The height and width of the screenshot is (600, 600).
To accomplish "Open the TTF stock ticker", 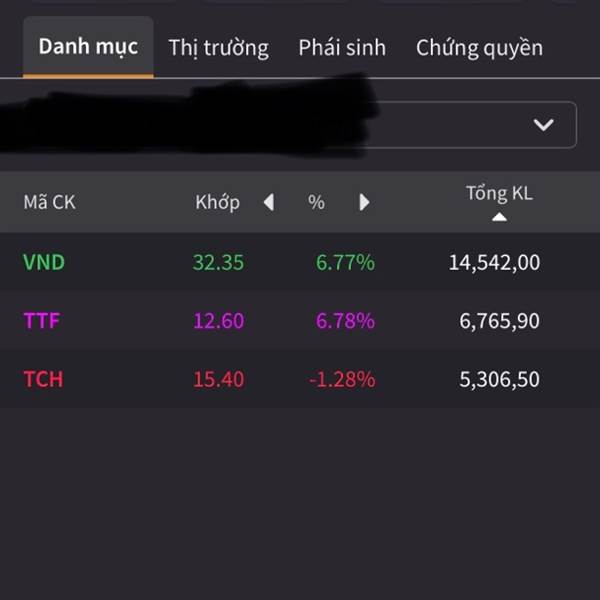I will (x=42, y=321).
